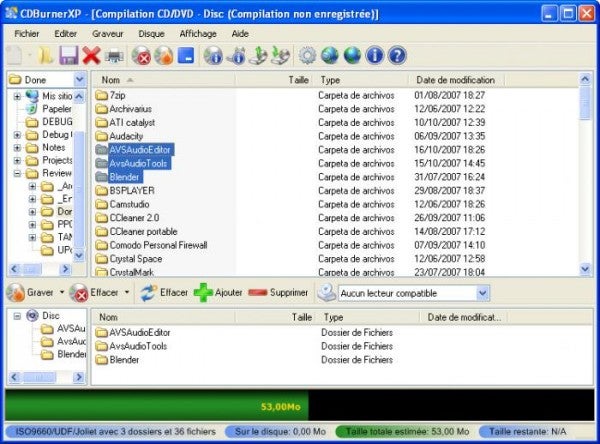Screen dimensions: 600x444
Task: Click the Taille totale estimée status entry
Action: pyautogui.click(x=406, y=432)
